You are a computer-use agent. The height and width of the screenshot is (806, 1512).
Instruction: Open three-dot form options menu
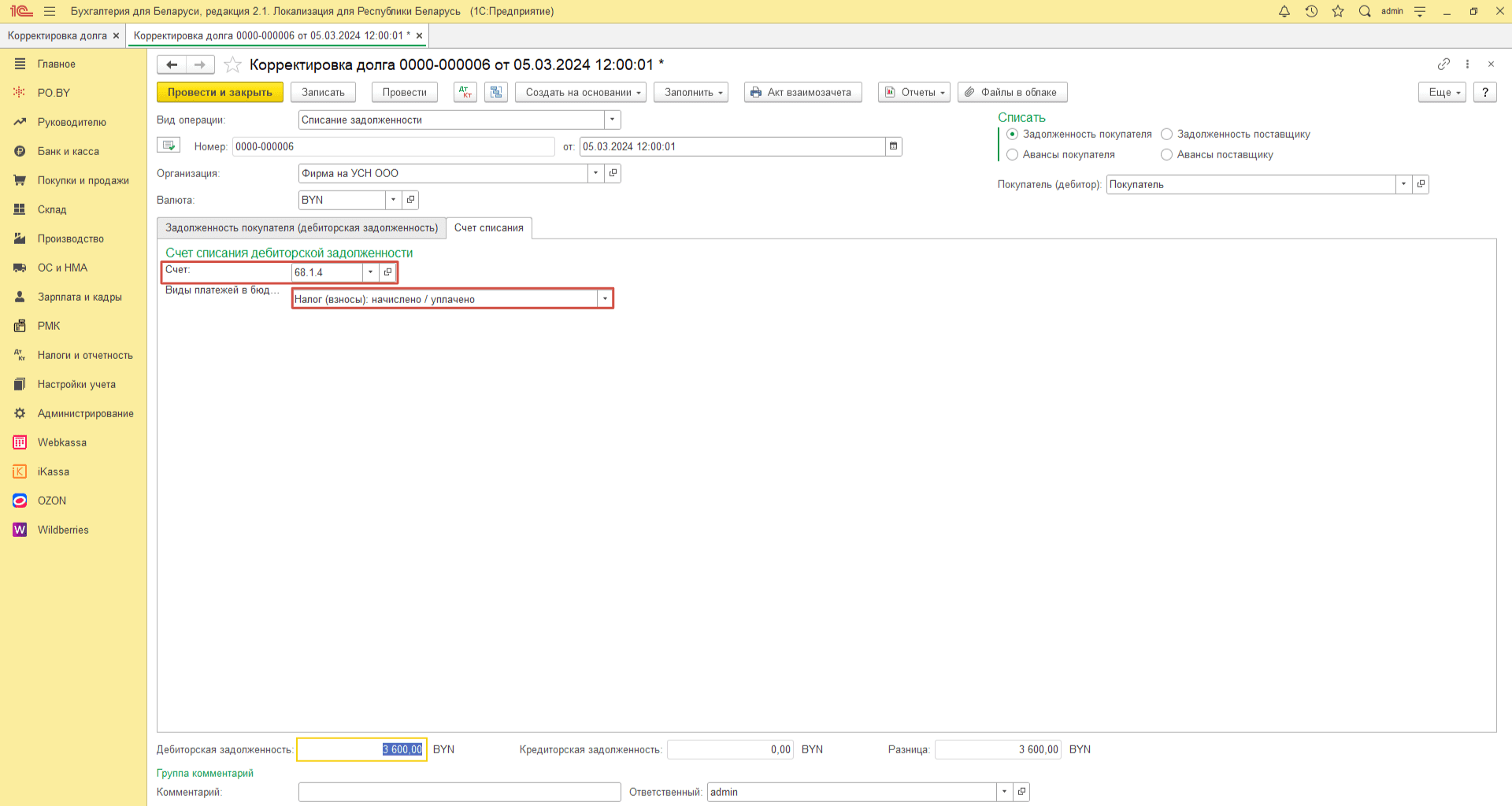click(x=1467, y=64)
